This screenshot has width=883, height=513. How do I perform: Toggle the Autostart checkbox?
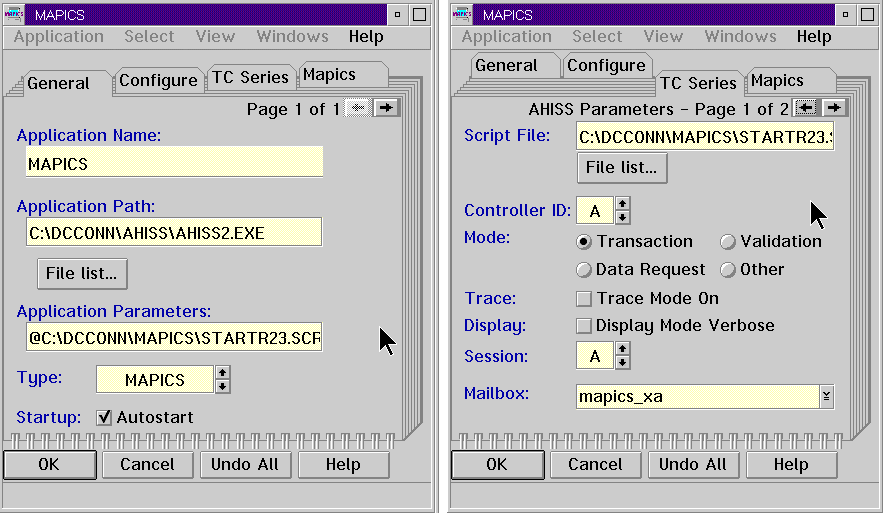(x=104, y=417)
